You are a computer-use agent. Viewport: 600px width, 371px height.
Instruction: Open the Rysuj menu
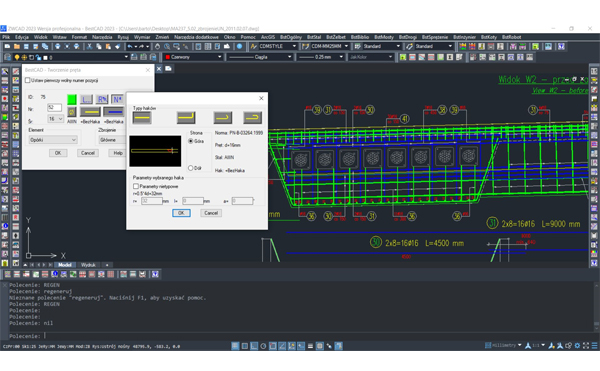coord(123,37)
